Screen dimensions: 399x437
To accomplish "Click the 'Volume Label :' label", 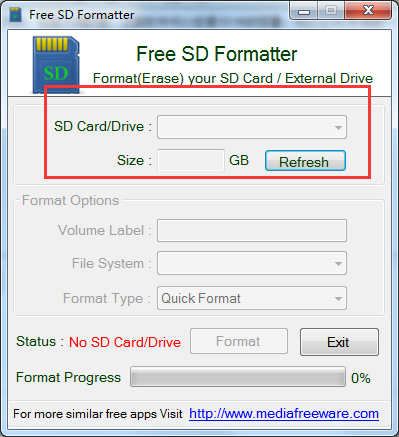I will pyautogui.click(x=105, y=230).
